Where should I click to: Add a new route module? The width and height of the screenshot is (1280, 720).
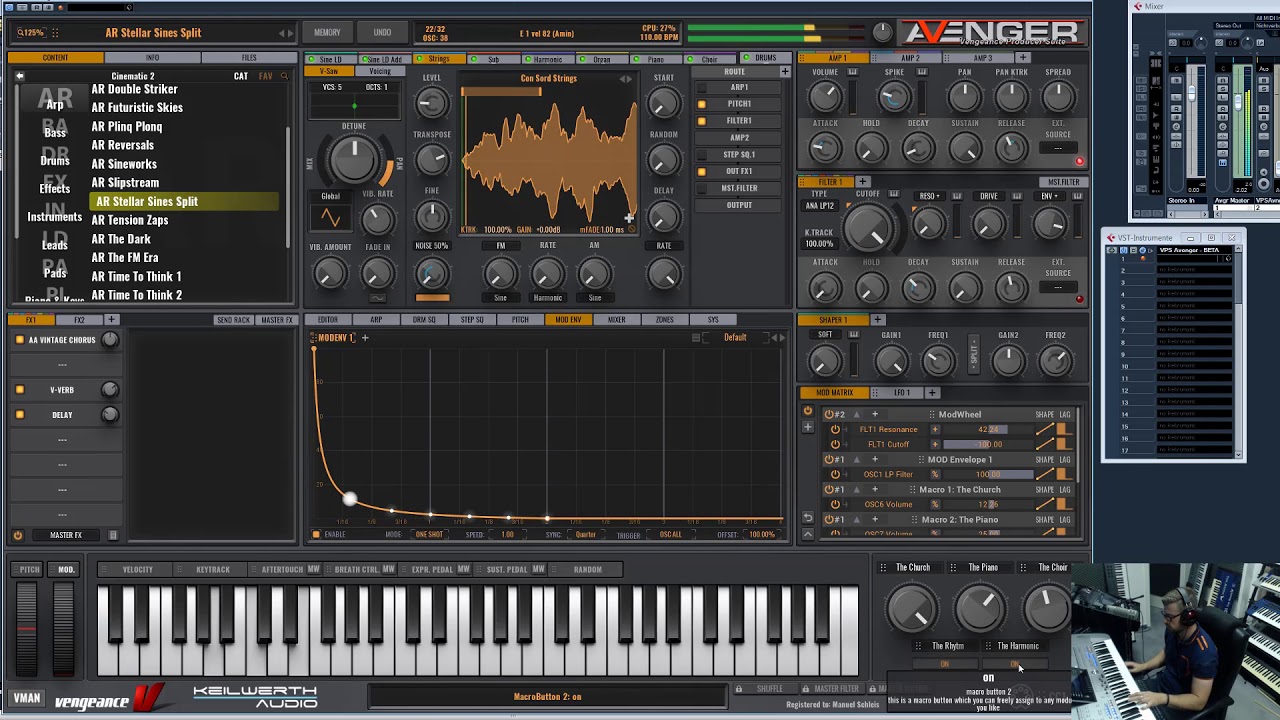pyautogui.click(x=784, y=72)
